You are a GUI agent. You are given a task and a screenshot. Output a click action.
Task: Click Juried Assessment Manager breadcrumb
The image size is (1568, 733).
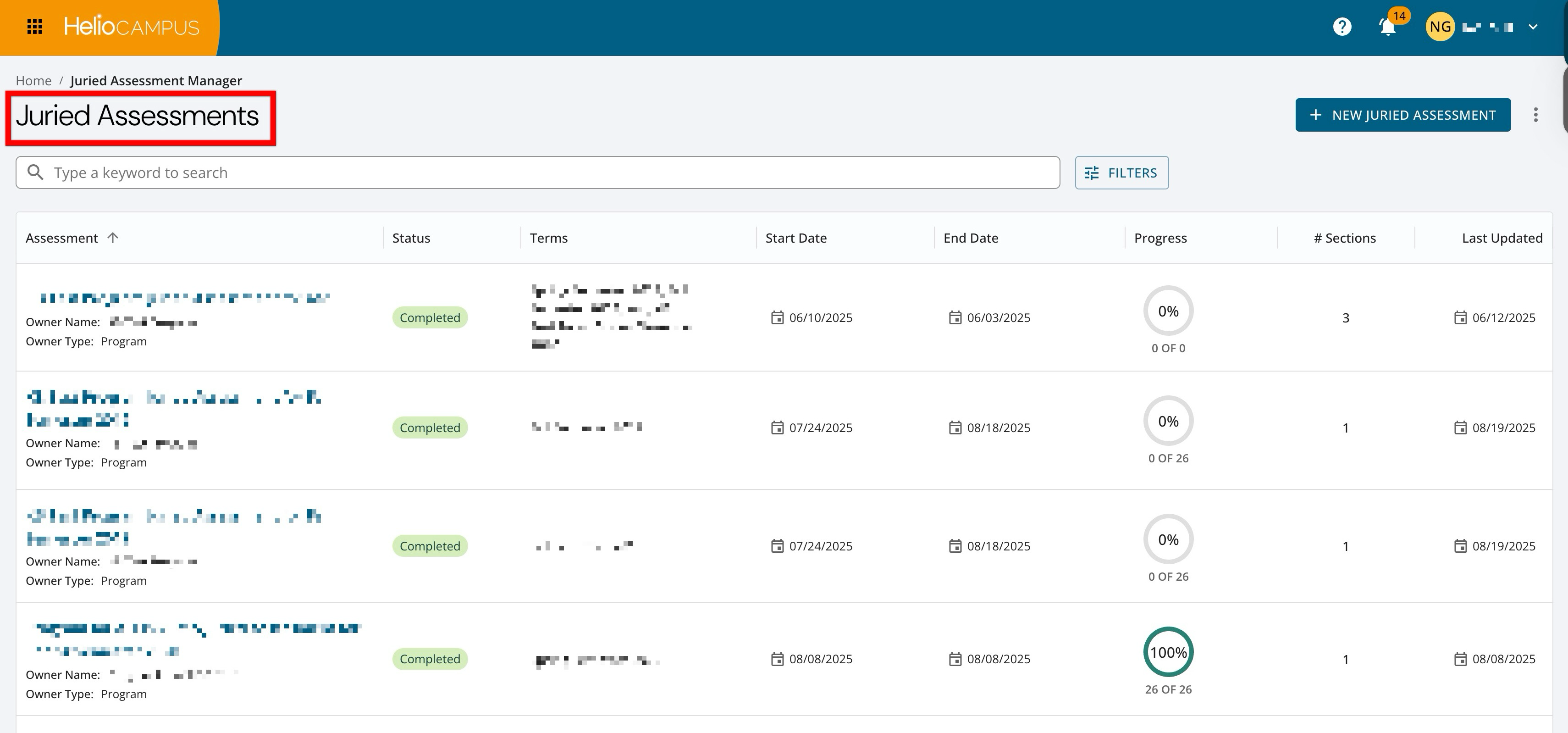coord(156,80)
